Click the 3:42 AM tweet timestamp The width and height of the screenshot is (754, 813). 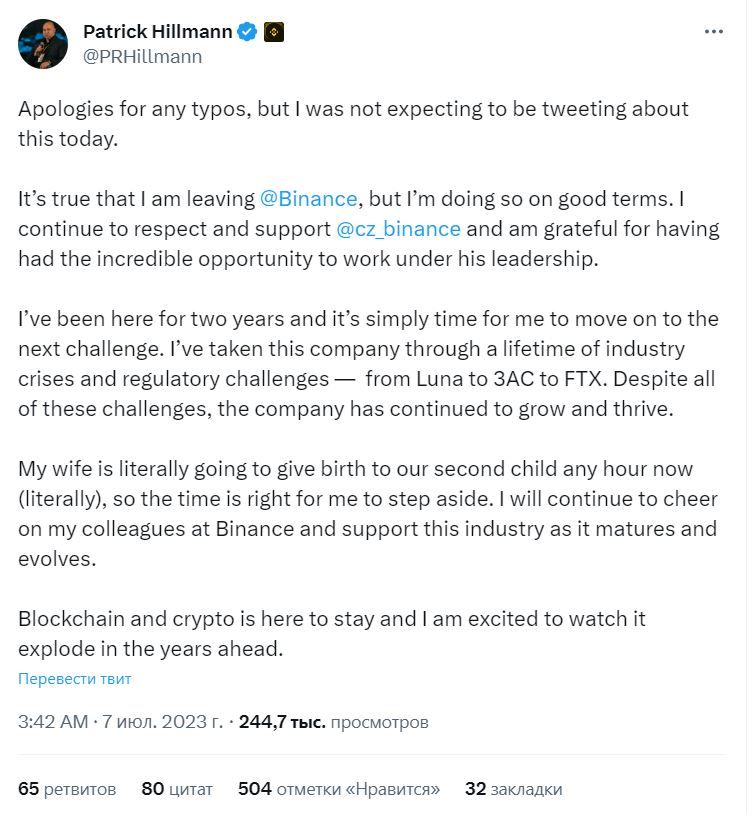pos(51,720)
